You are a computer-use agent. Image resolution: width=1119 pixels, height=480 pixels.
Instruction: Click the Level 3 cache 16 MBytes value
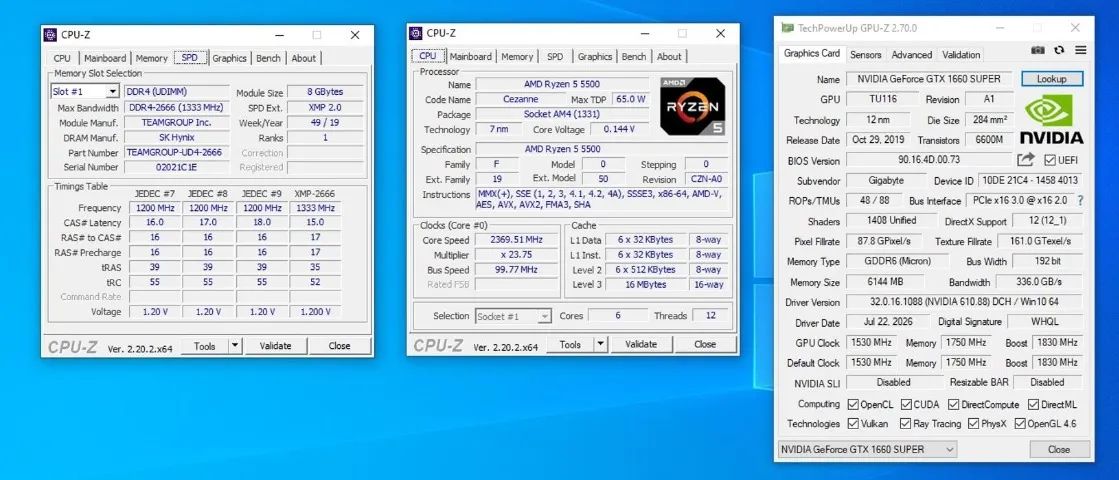(x=646, y=284)
